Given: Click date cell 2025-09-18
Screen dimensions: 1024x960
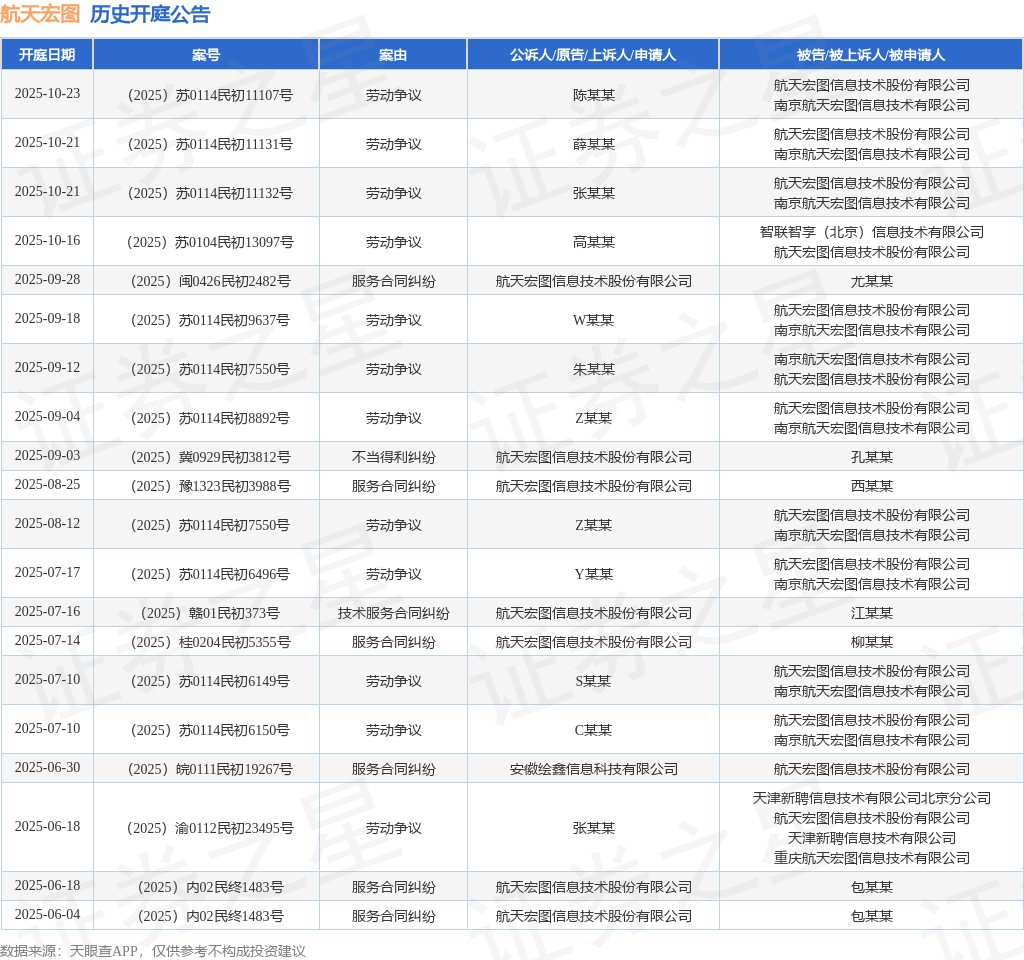Looking at the screenshot, I should pyautogui.click(x=47, y=318).
